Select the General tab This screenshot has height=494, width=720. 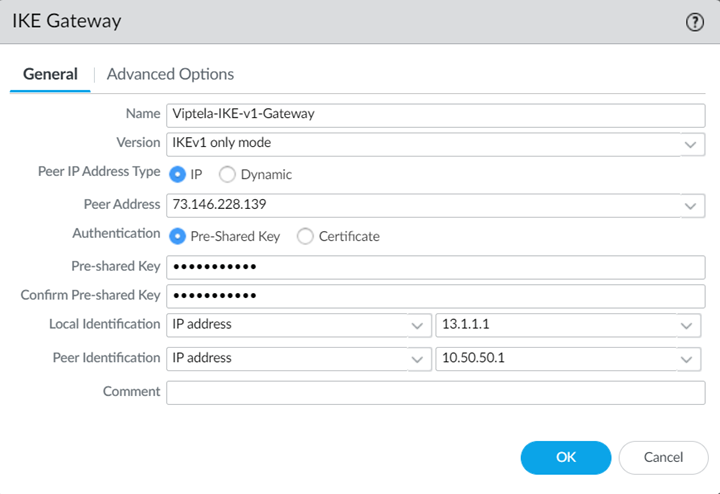coord(50,74)
